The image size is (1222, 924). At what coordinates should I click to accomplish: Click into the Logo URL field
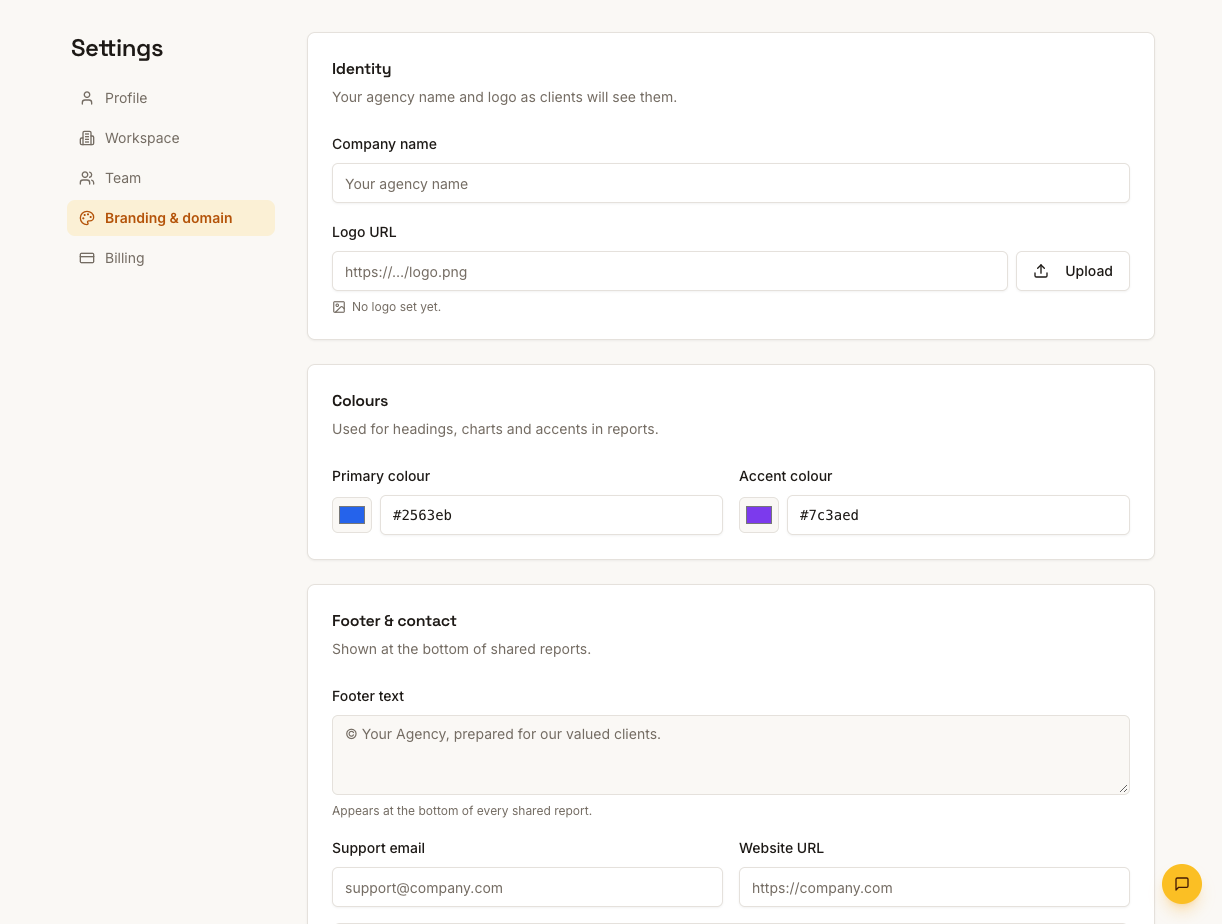click(x=670, y=271)
